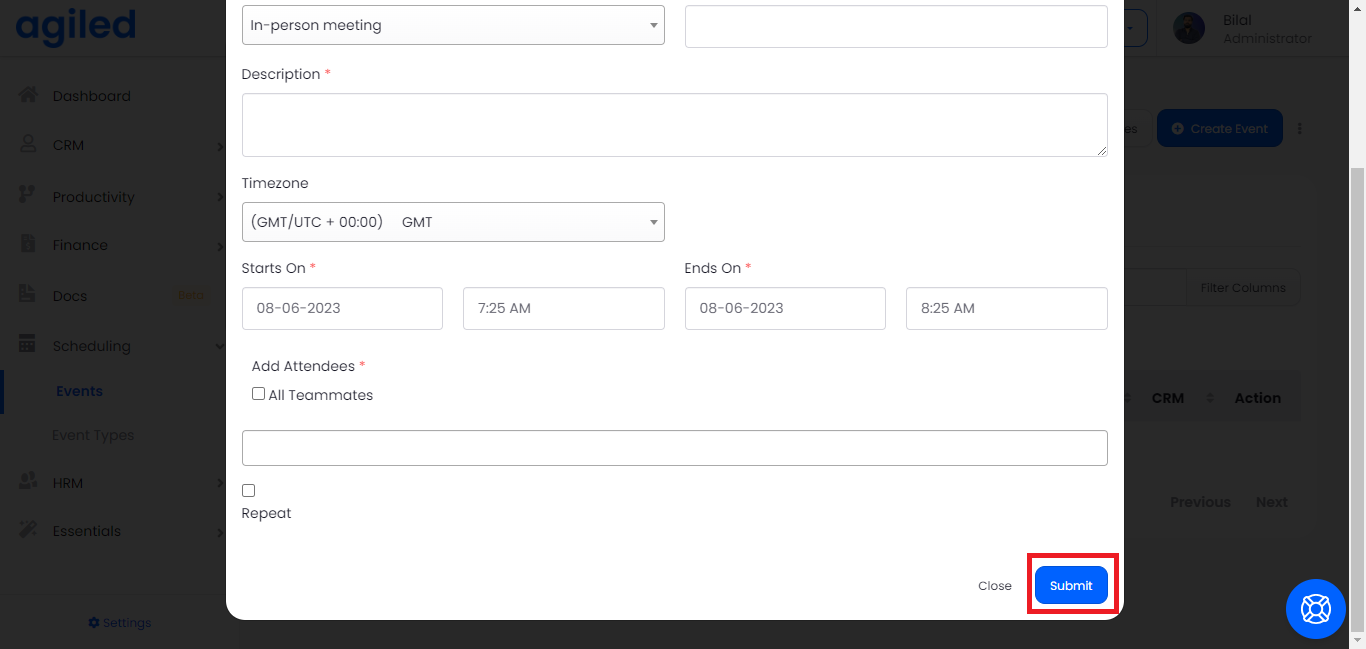Click the Dashboard home icon in sidebar
Image resolution: width=1366 pixels, height=649 pixels.
click(28, 95)
